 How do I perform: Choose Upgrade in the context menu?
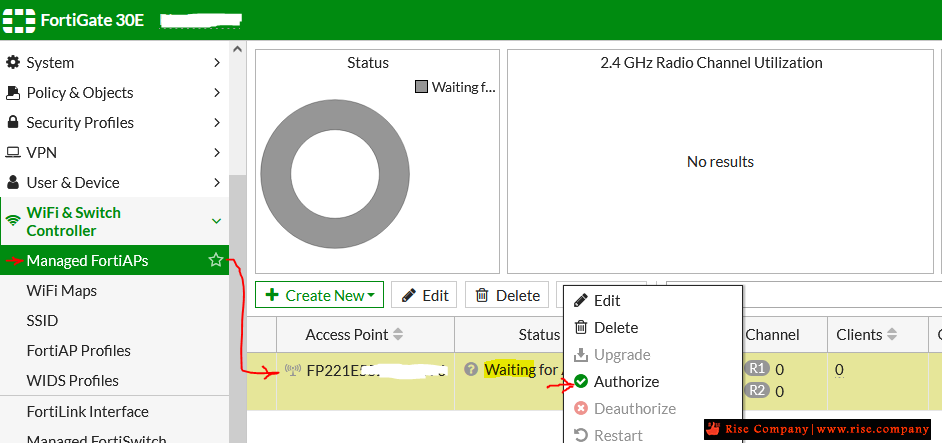[x=652, y=355]
